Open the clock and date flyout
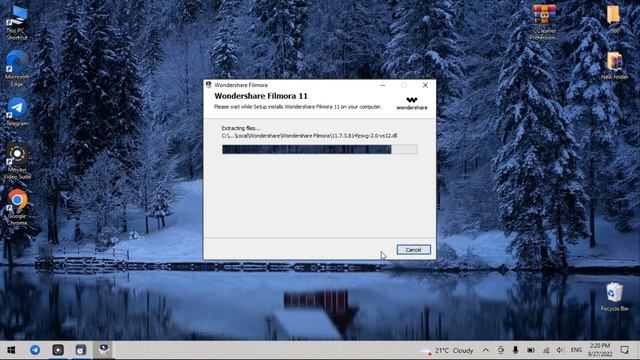Image resolution: width=640 pixels, height=360 pixels. pos(600,350)
